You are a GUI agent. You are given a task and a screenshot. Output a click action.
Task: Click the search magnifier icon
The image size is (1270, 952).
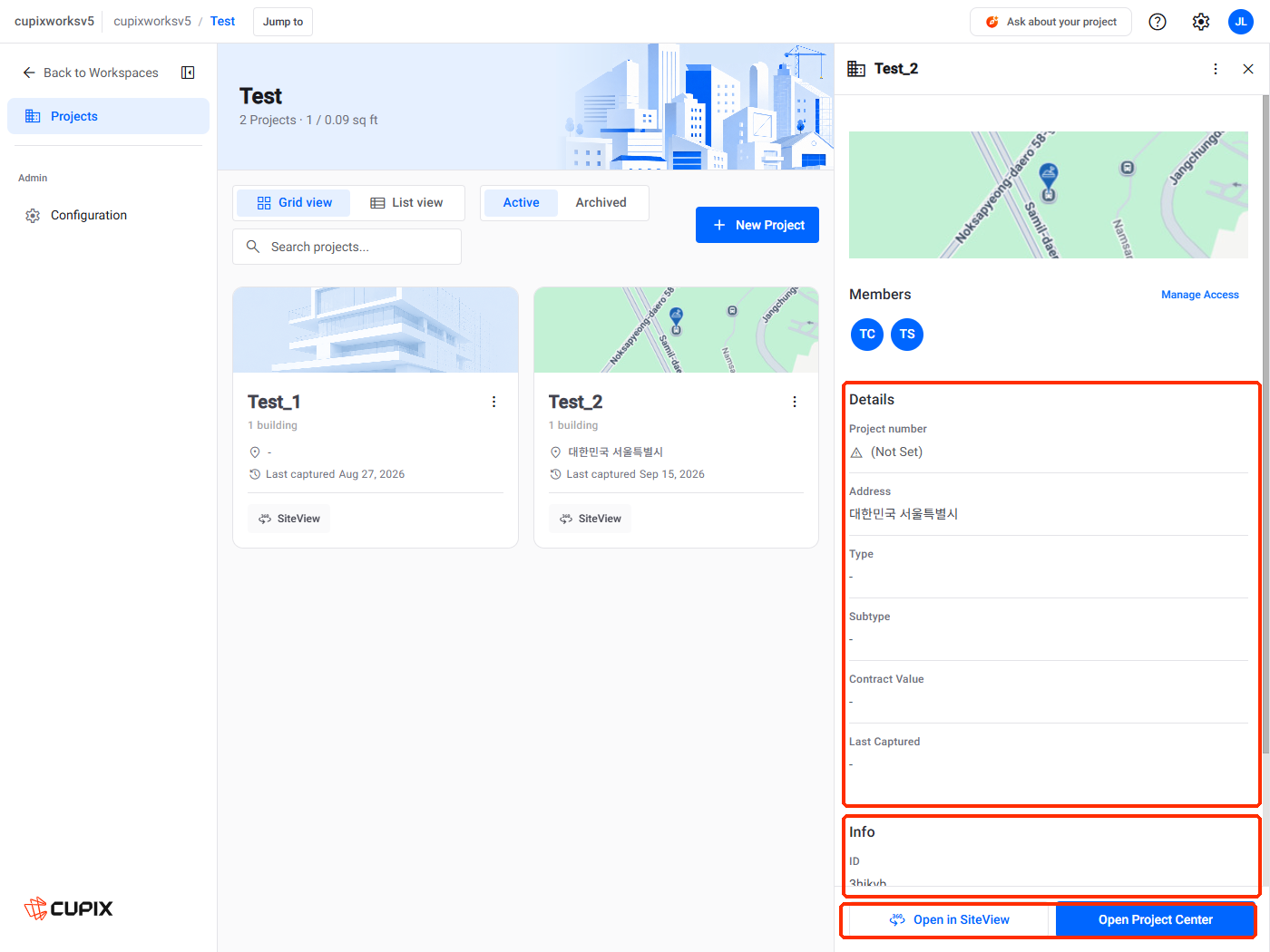point(253,247)
